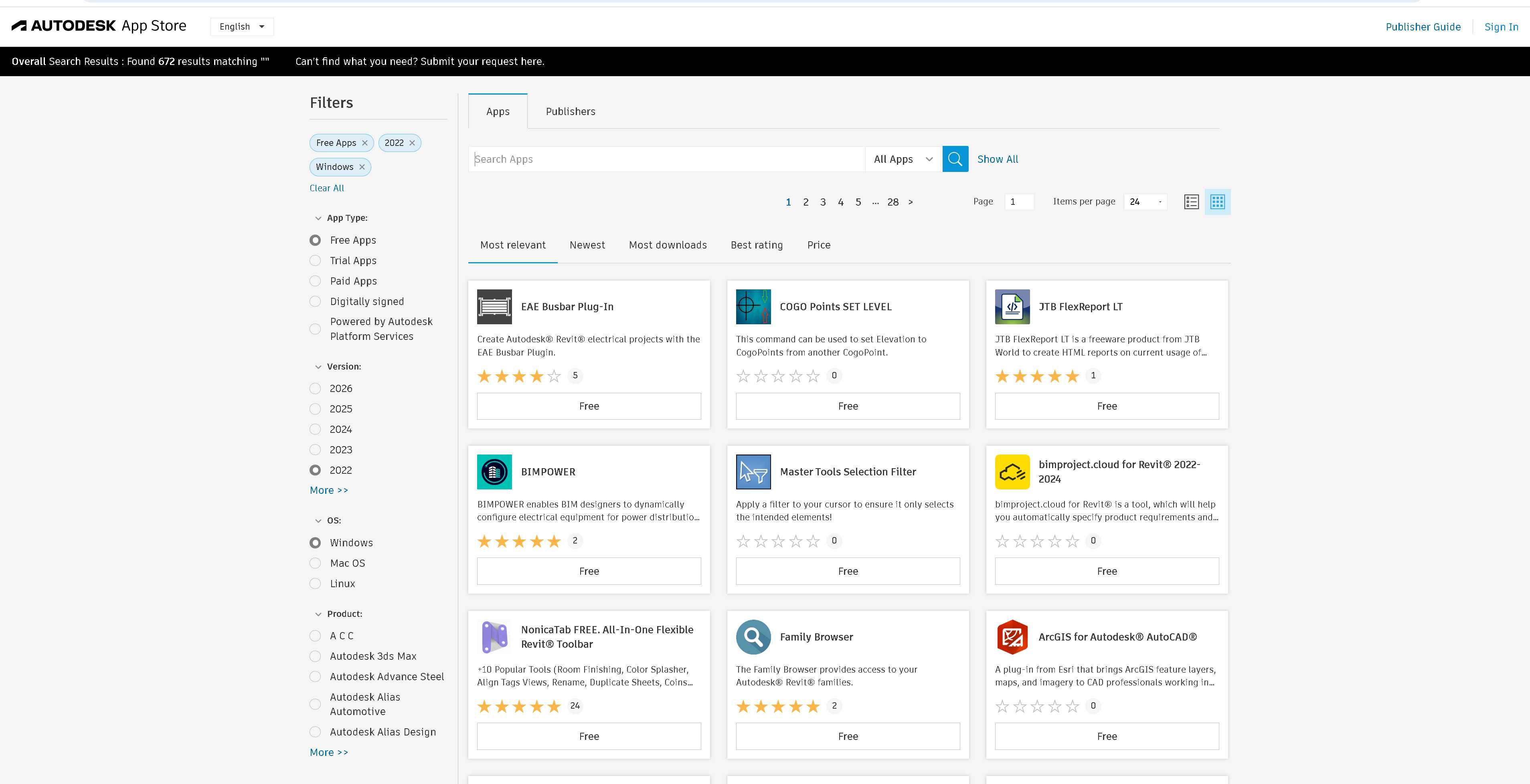The height and width of the screenshot is (784, 1530).
Task: Click into the Search Apps field
Action: (x=666, y=159)
